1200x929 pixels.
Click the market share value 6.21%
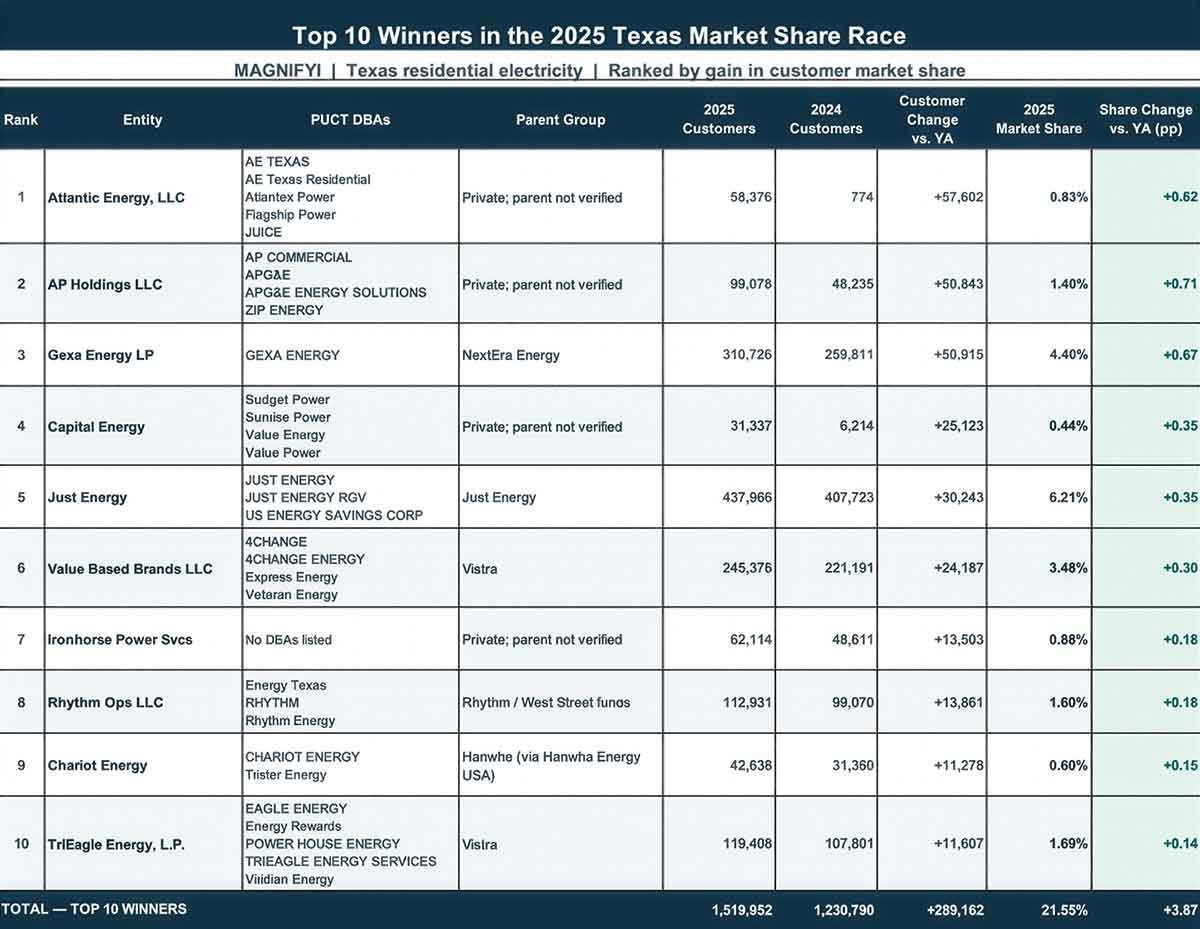(x=1069, y=497)
